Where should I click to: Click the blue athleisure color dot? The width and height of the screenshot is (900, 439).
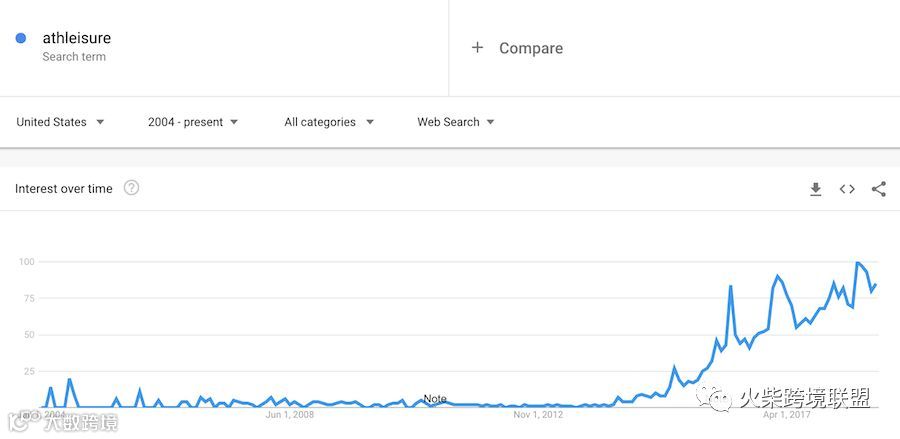pyautogui.click(x=21, y=38)
